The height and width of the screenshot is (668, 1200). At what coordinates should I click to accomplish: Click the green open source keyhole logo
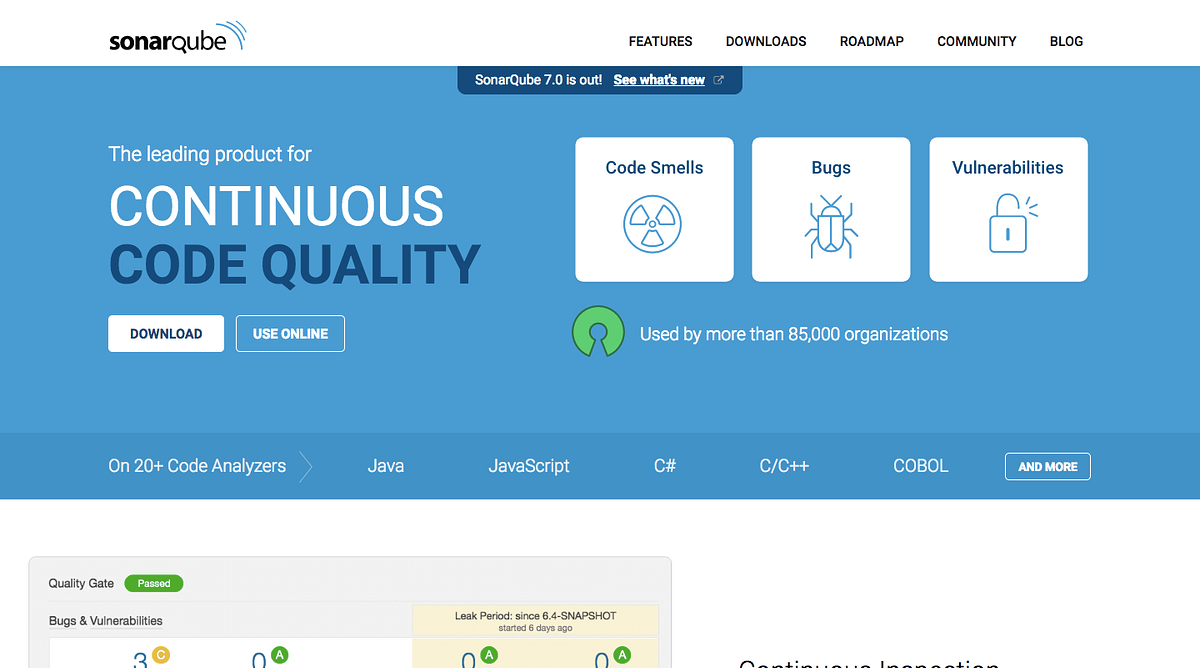pyautogui.click(x=598, y=331)
